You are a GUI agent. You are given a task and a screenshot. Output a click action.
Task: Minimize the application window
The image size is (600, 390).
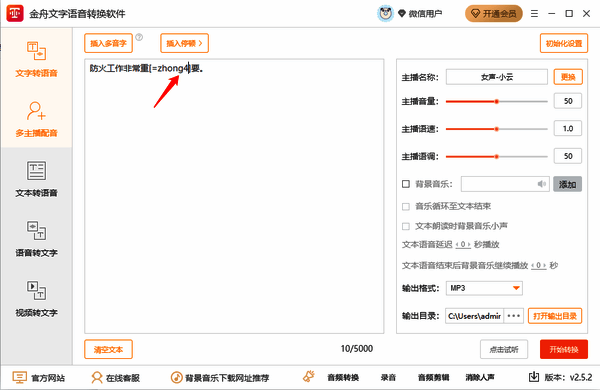[x=551, y=14]
